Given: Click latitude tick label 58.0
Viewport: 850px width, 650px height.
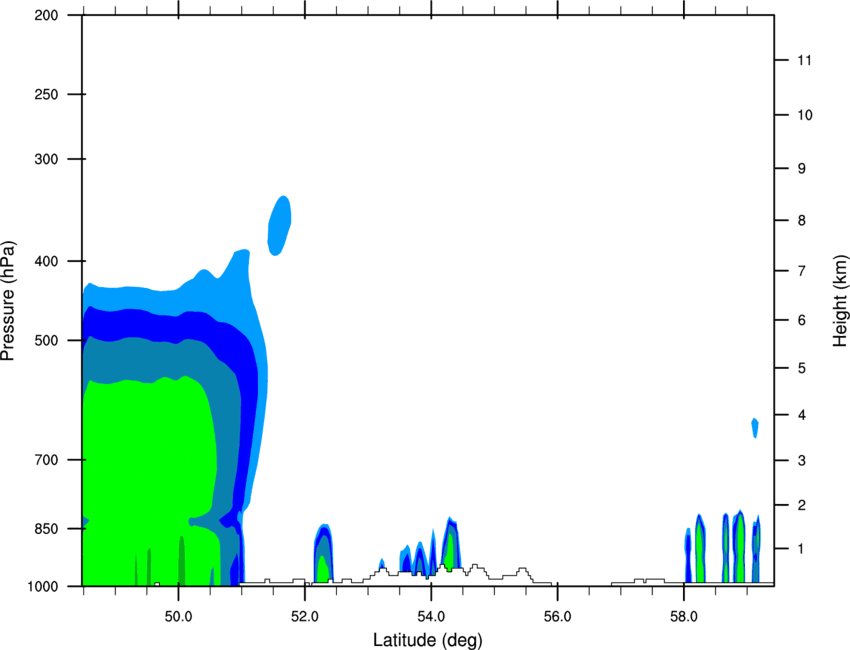Looking at the screenshot, I should pos(684,617).
